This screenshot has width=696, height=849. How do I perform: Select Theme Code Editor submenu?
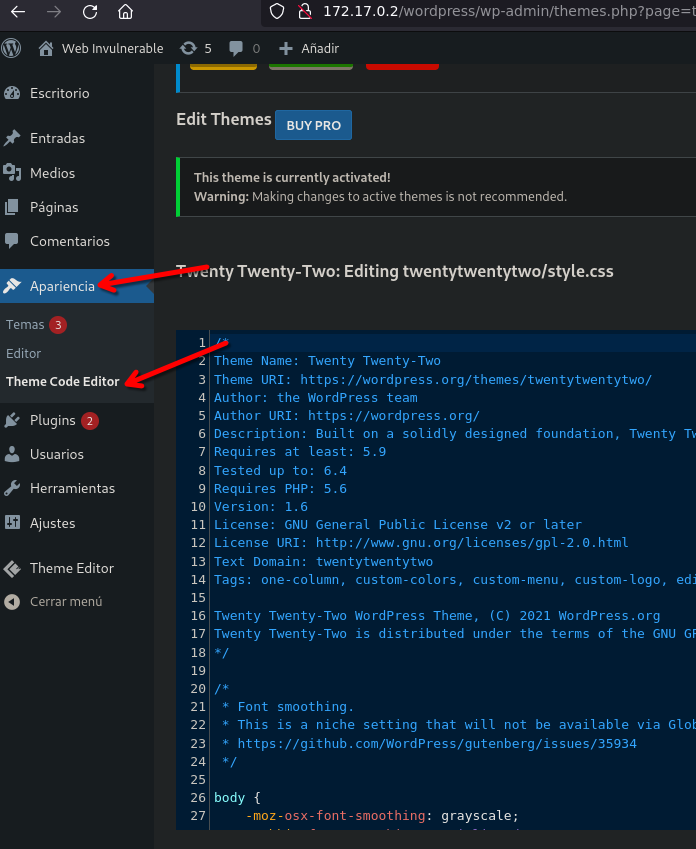tap(62, 381)
